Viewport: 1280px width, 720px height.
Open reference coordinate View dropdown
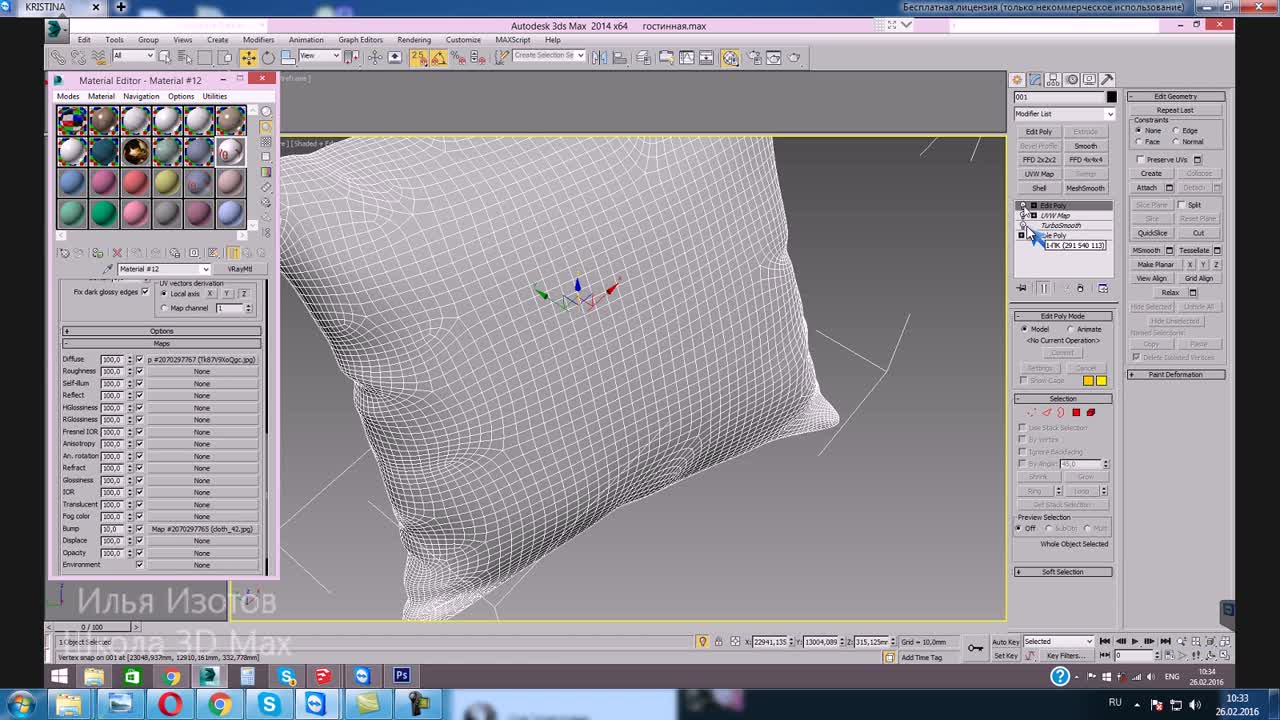[x=320, y=56]
